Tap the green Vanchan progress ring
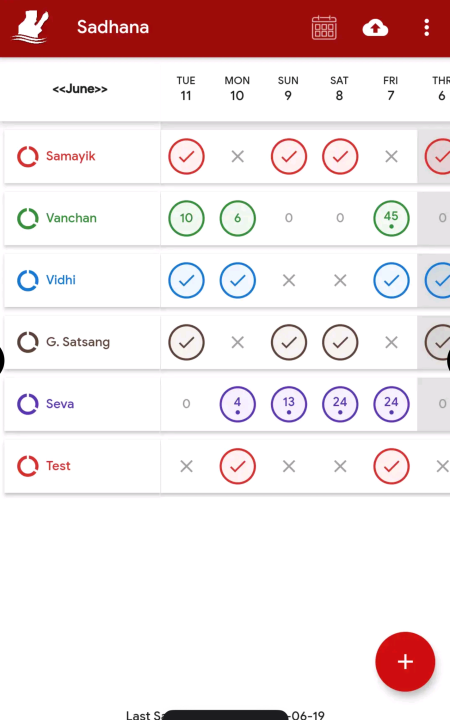Viewport: 450px width, 720px height. click(x=28, y=218)
